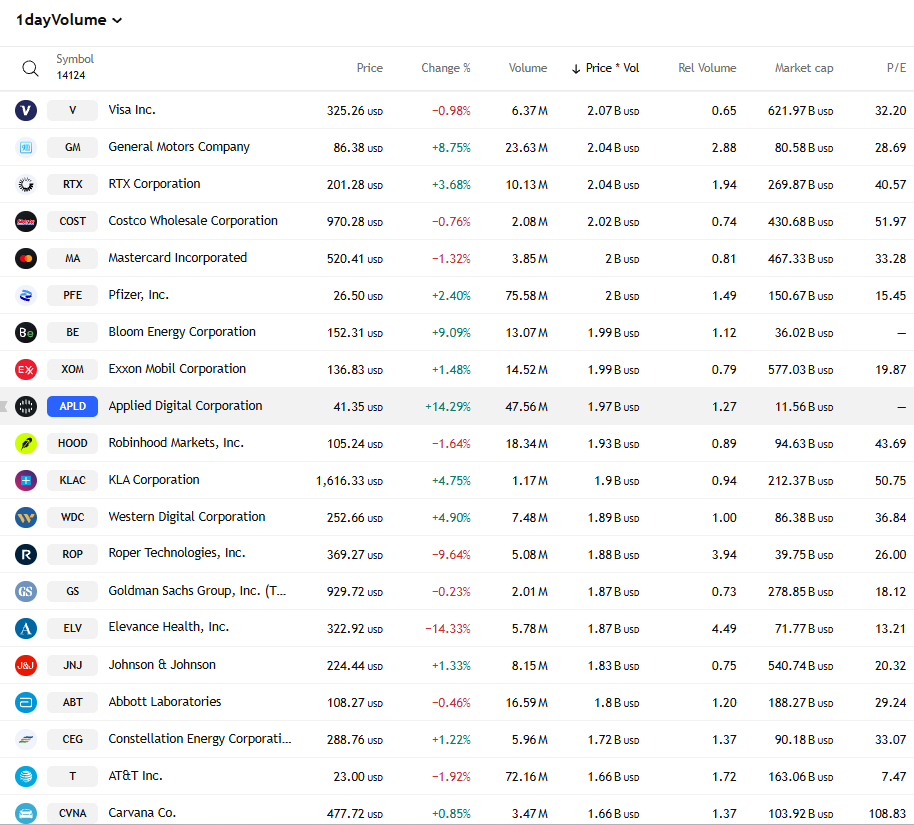Screen dimensions: 914x825
Task: Click General Motors Company name
Action: [179, 147]
